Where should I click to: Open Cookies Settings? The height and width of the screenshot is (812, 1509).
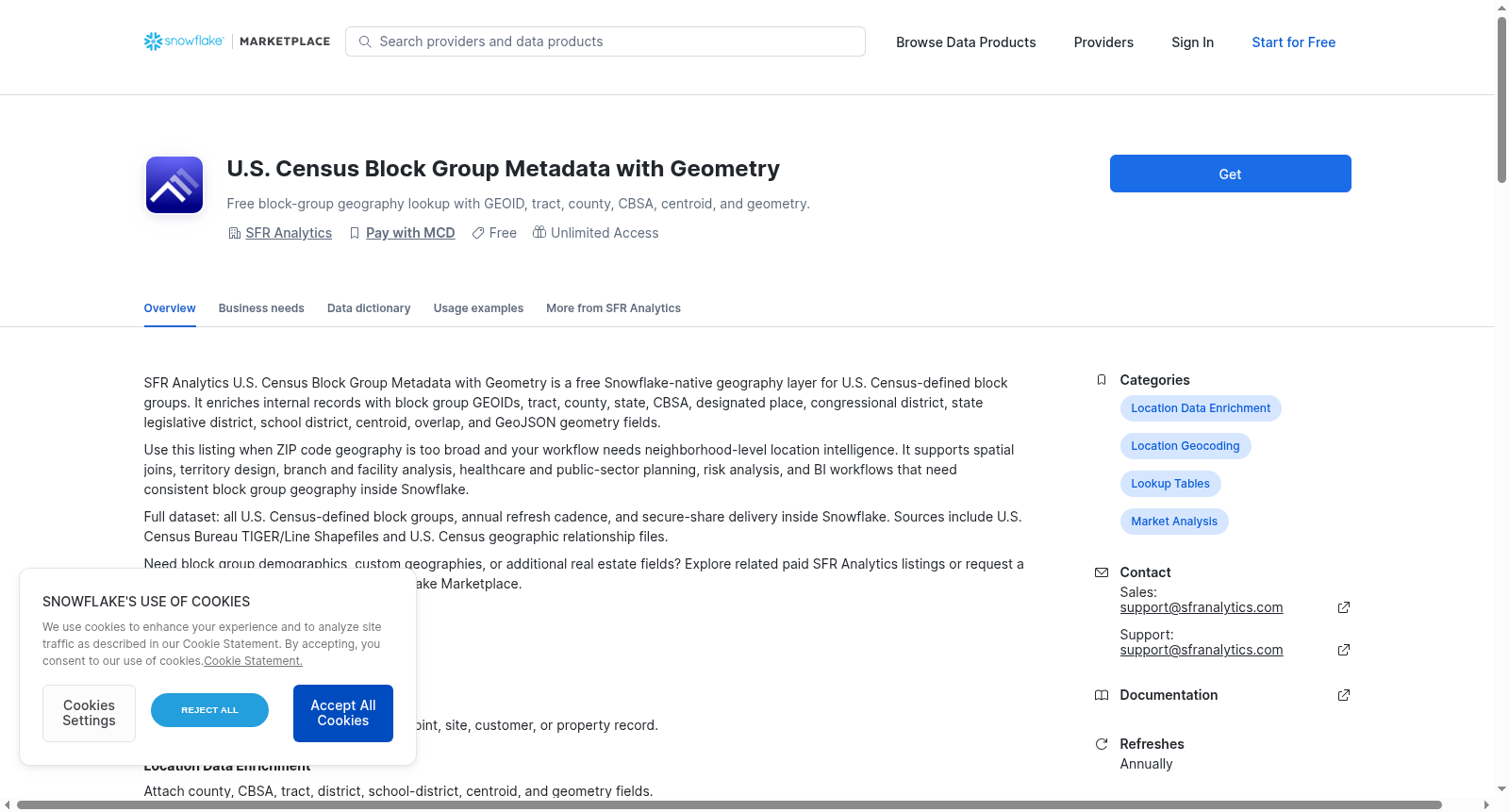click(89, 713)
